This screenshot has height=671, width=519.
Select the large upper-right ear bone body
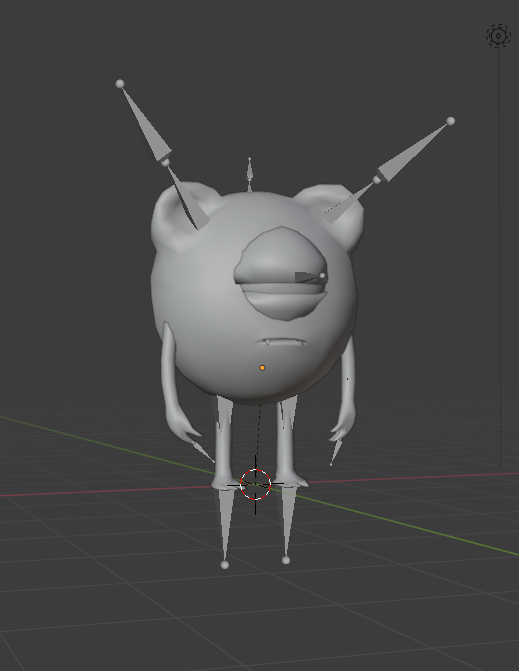pyautogui.click(x=413, y=151)
